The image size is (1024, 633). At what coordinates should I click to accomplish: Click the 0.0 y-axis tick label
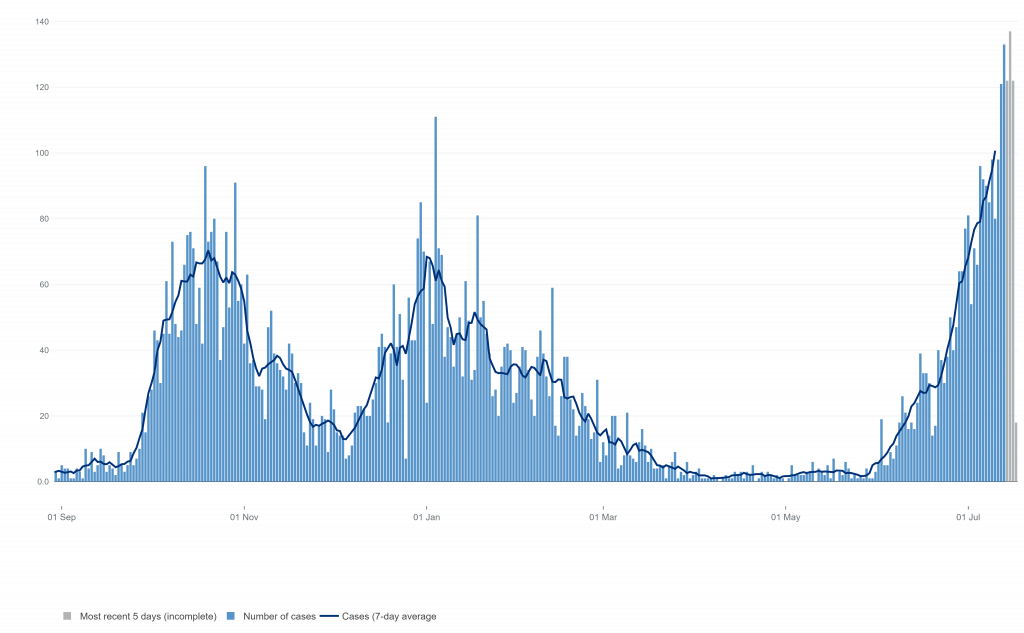pos(44,481)
